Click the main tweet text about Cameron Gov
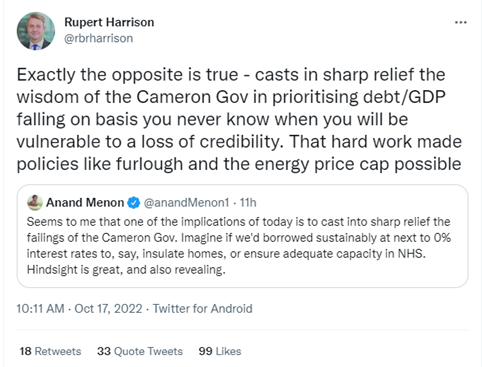This screenshot has height=367, width=482. pos(239,119)
